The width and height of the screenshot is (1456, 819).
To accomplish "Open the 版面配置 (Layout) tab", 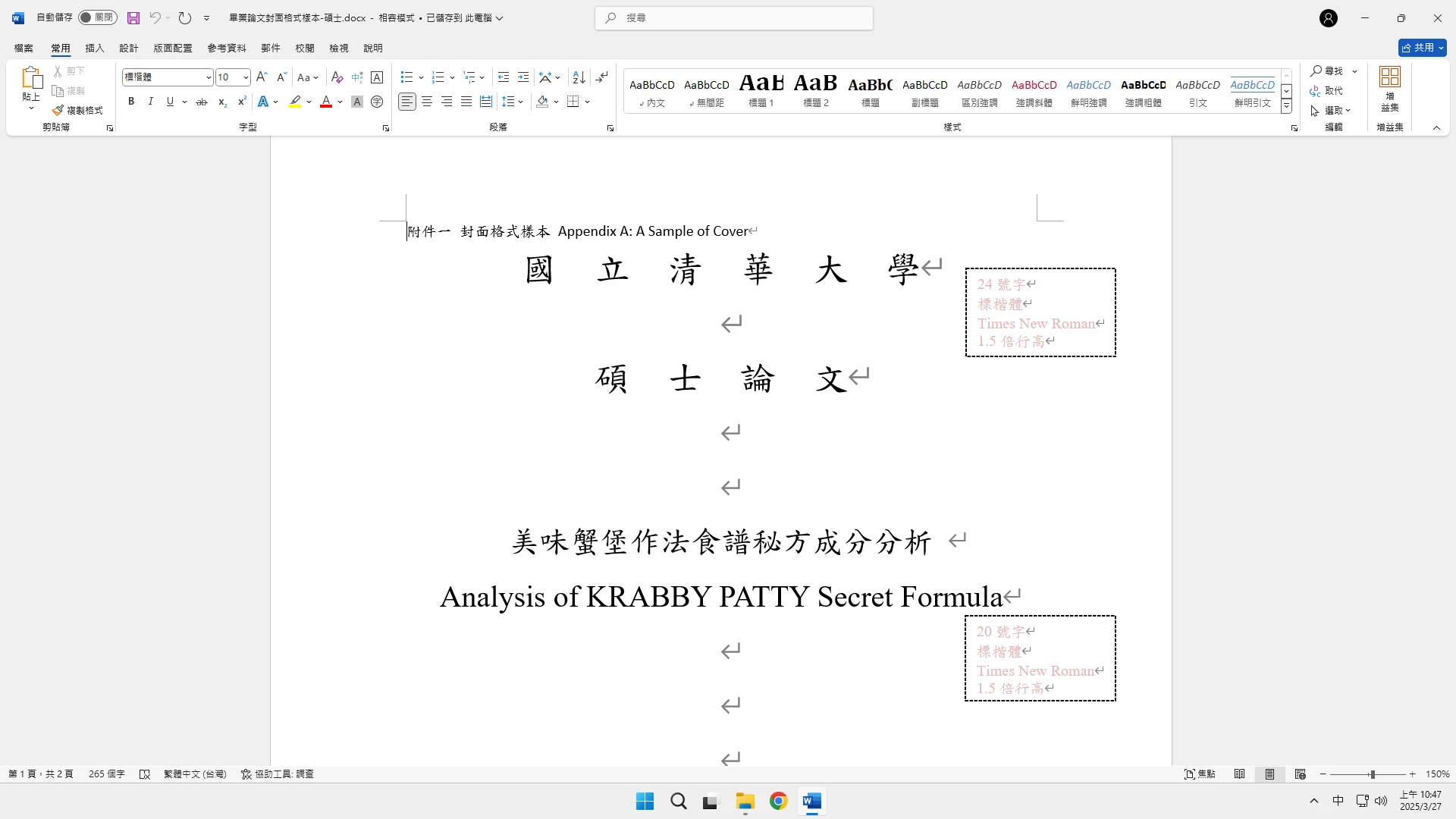I will [x=173, y=48].
